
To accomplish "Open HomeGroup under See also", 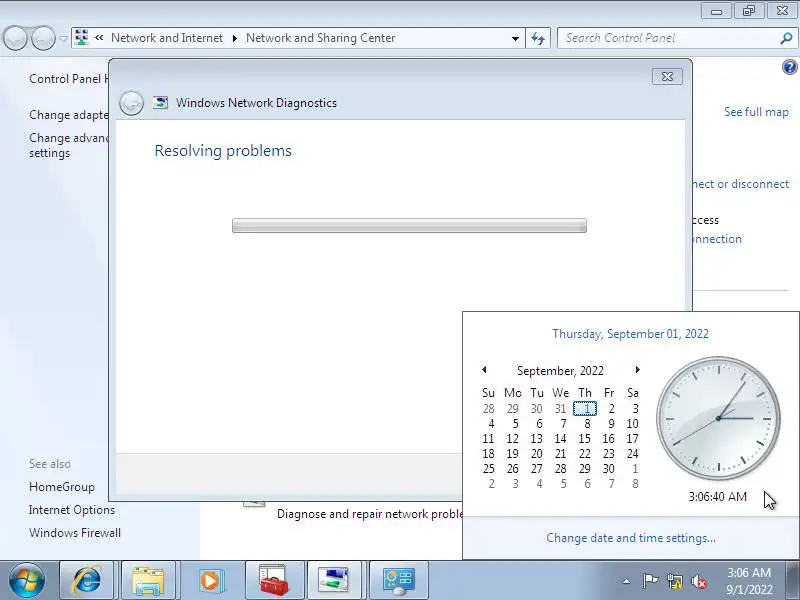I will pyautogui.click(x=62, y=487).
